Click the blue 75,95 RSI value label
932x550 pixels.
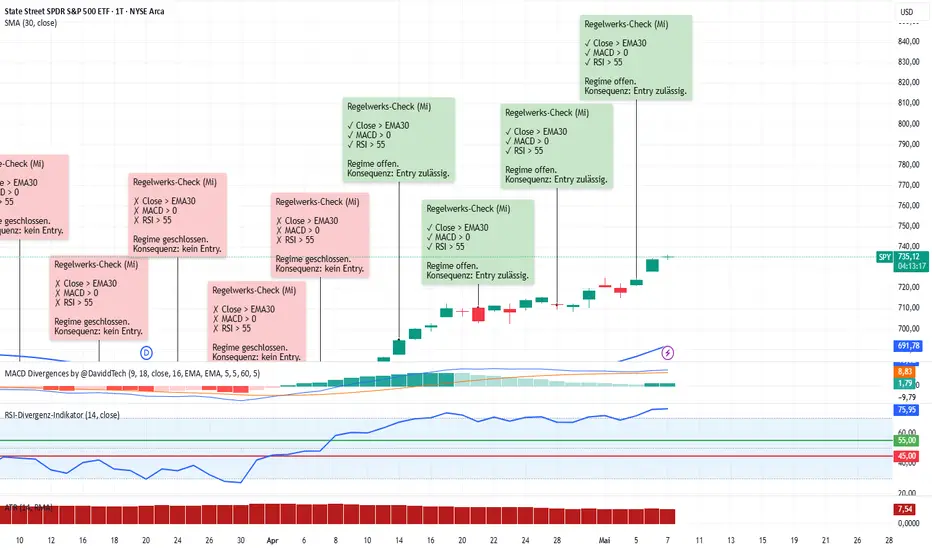pos(906,410)
